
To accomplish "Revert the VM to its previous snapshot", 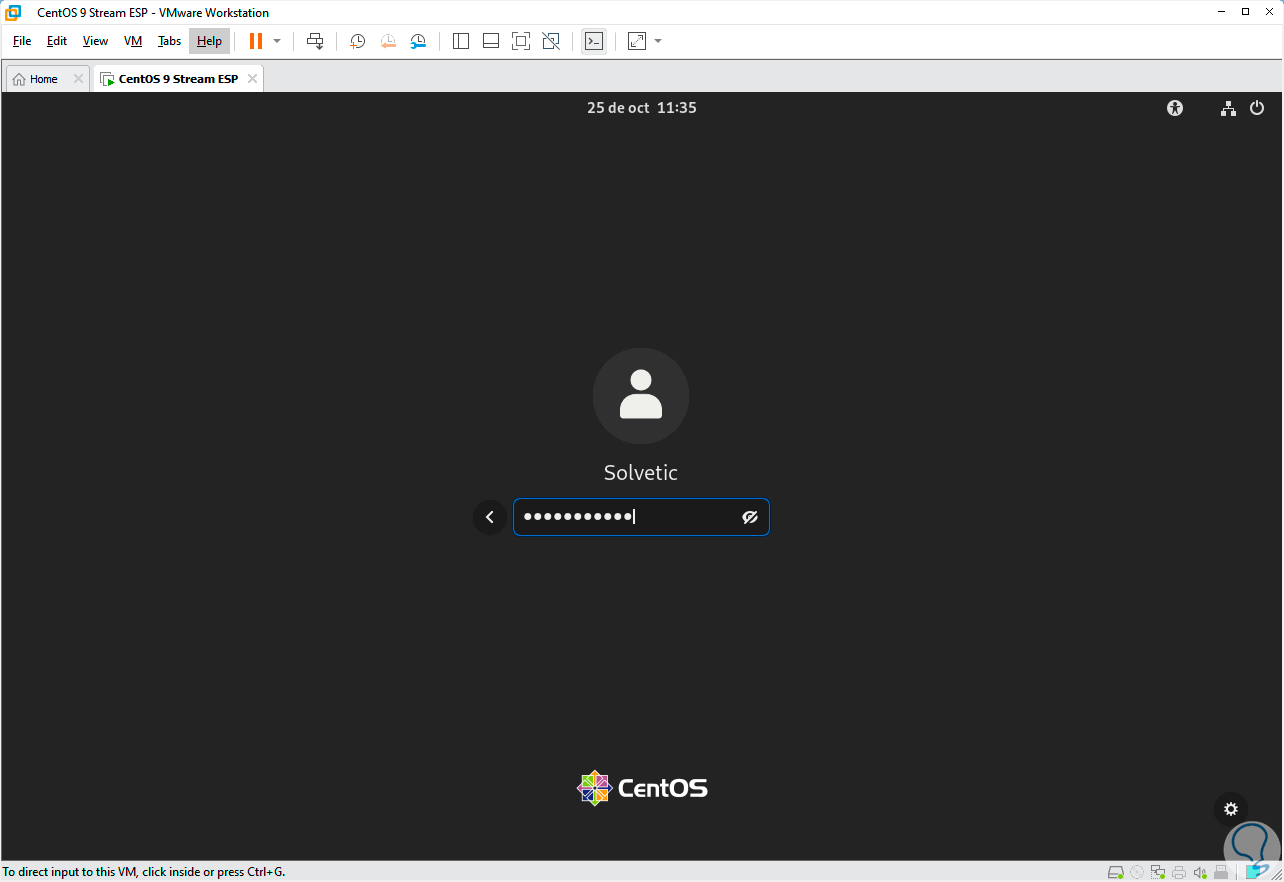I will pos(388,41).
